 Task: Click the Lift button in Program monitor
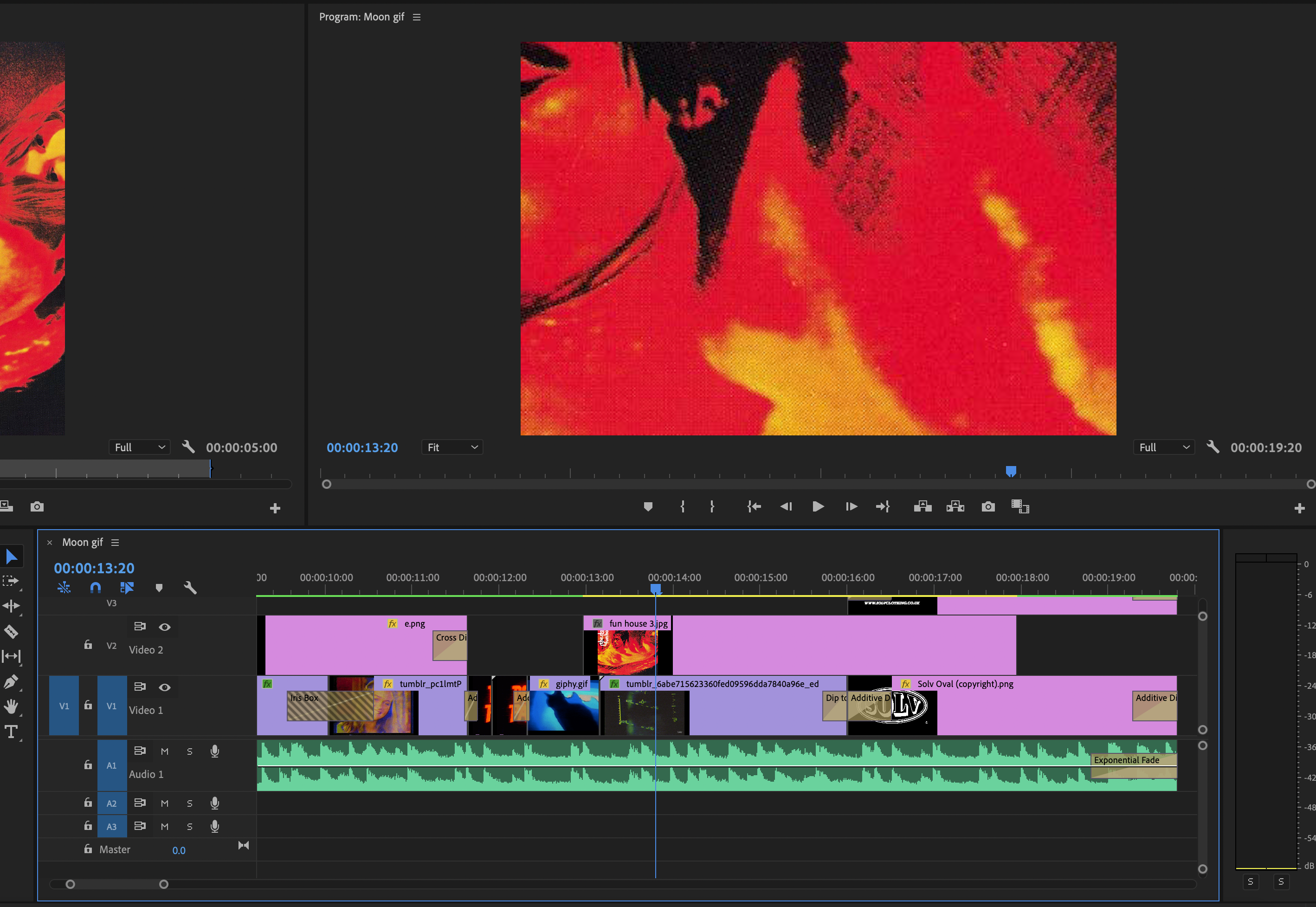[922, 506]
